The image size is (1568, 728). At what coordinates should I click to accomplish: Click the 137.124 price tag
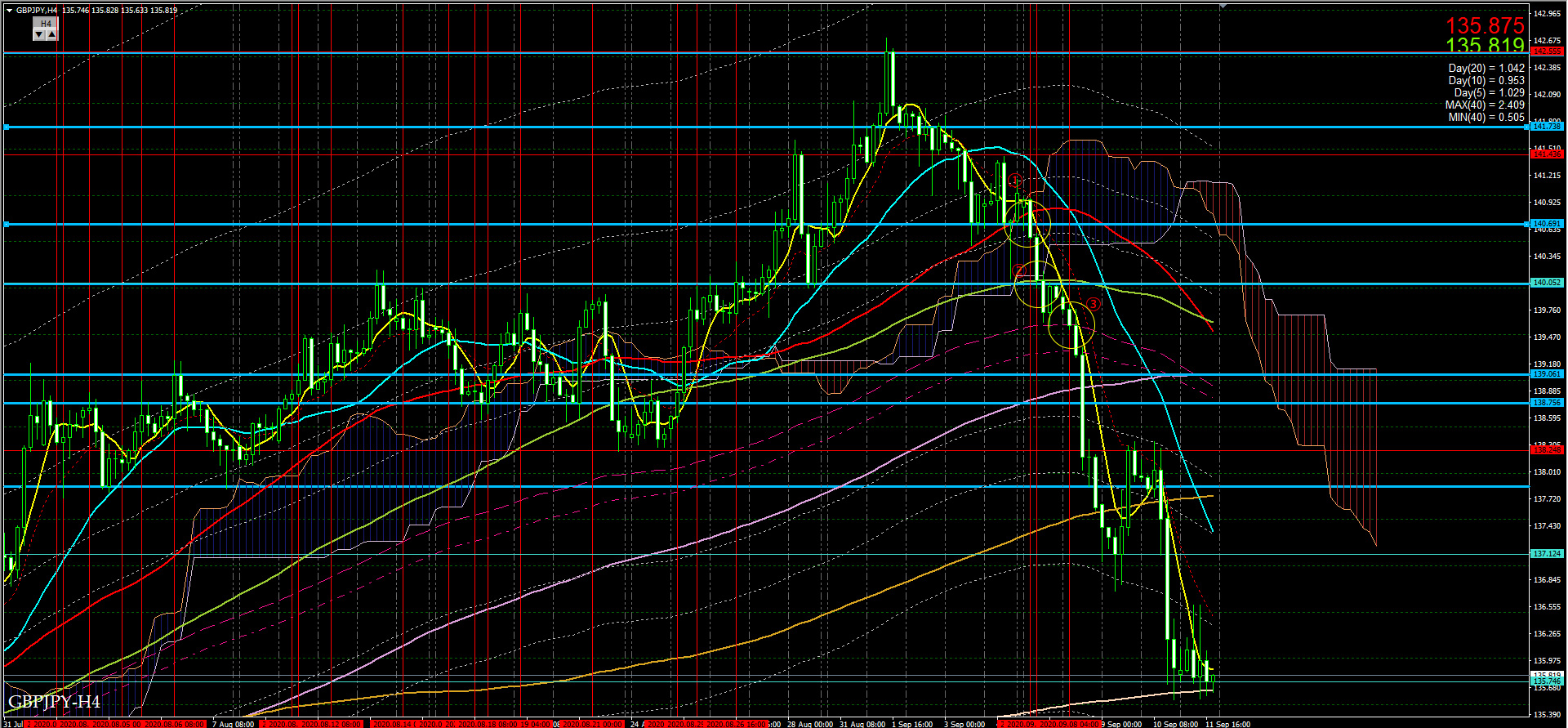1546,554
